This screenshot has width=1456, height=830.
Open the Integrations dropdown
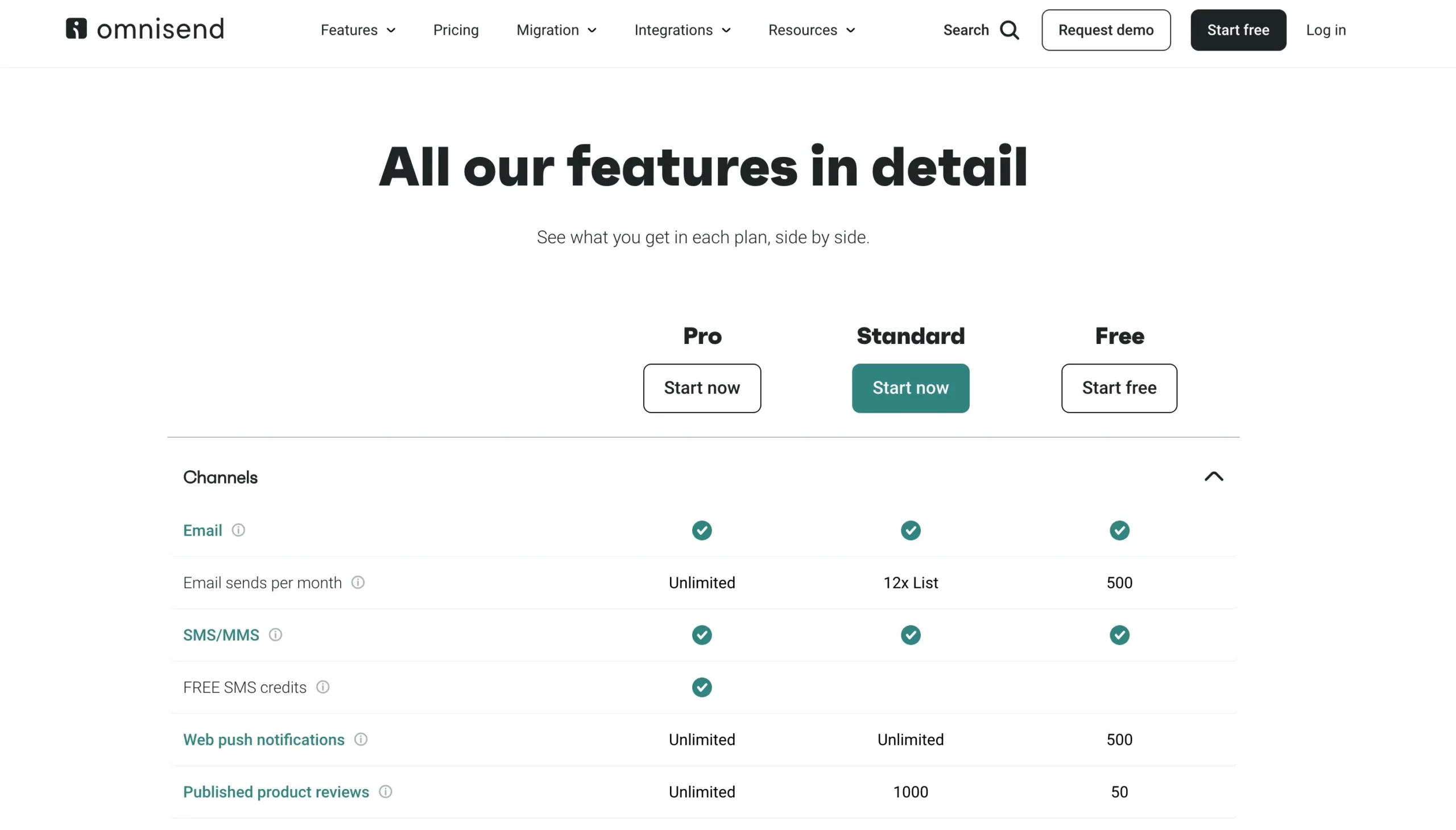tap(683, 30)
